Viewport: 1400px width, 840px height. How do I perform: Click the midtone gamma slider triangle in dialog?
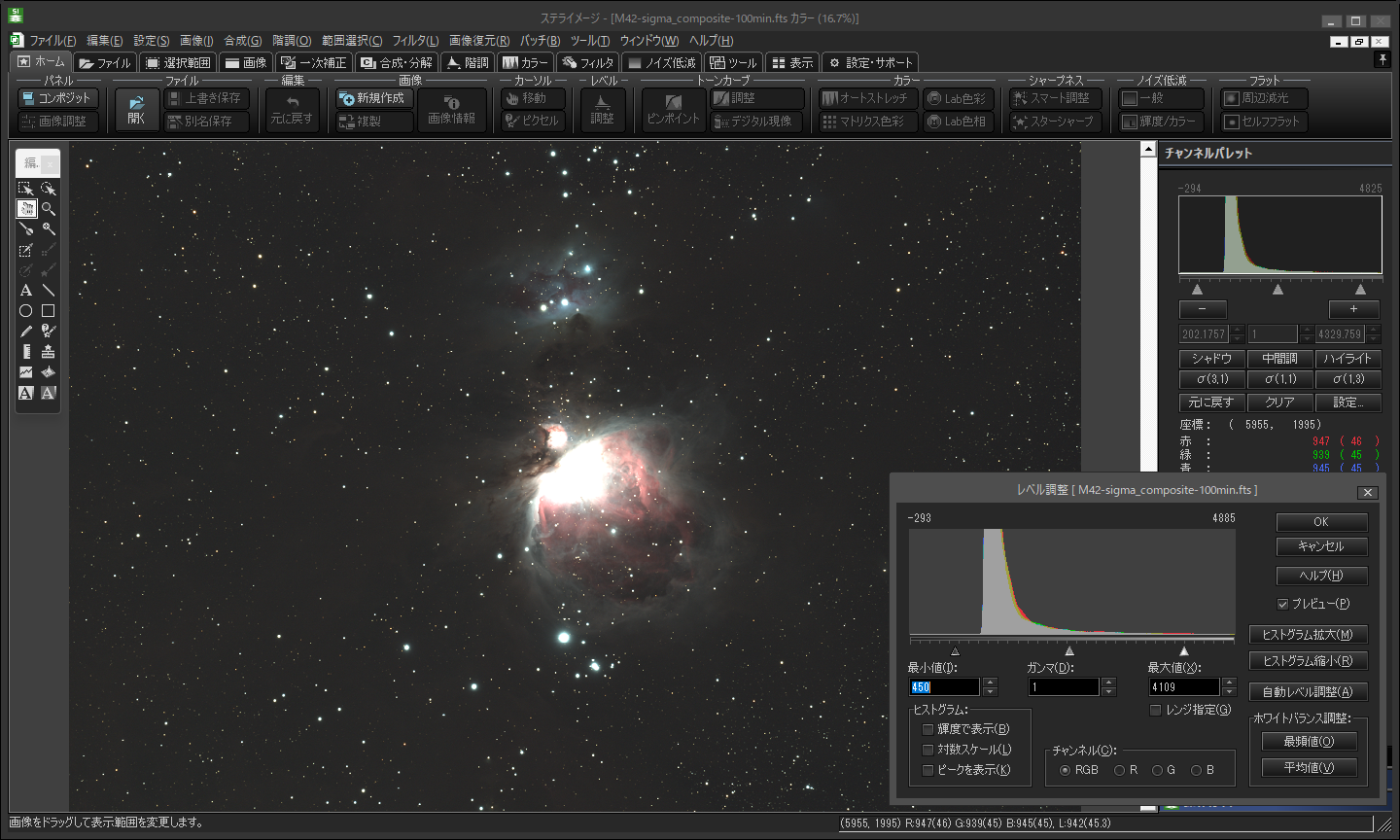(1069, 650)
